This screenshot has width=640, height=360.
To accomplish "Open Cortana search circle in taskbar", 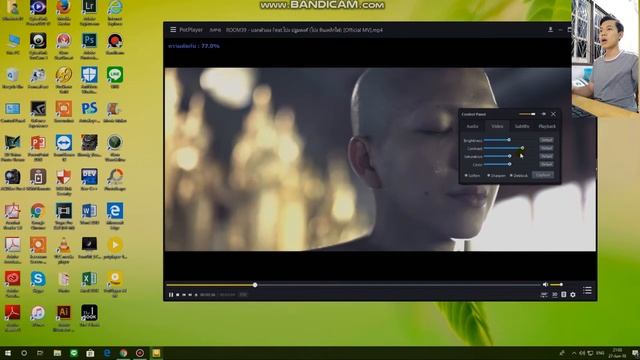I will 24,353.
